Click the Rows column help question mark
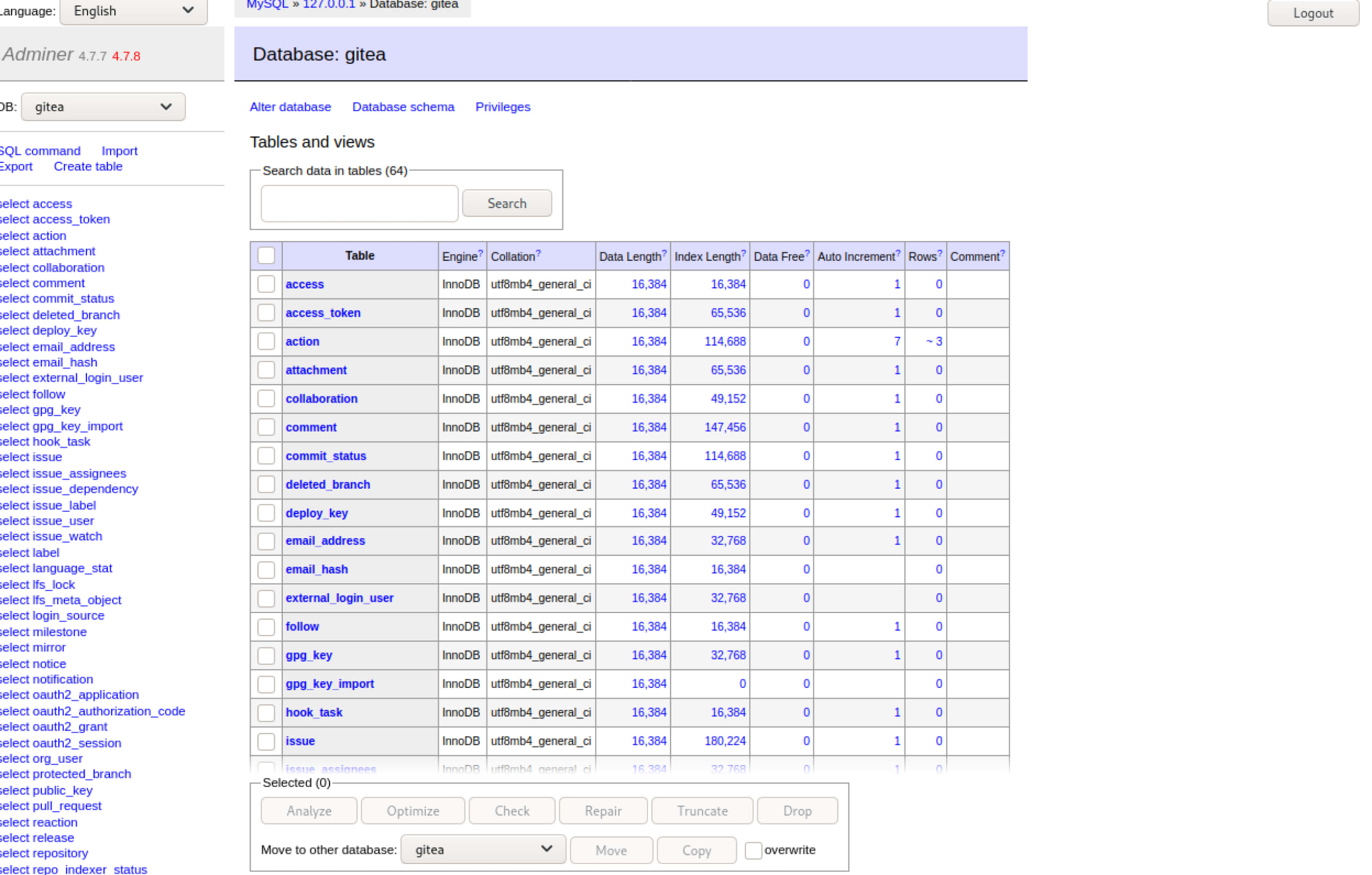Screen dimensions: 1372x875 [x=939, y=253]
